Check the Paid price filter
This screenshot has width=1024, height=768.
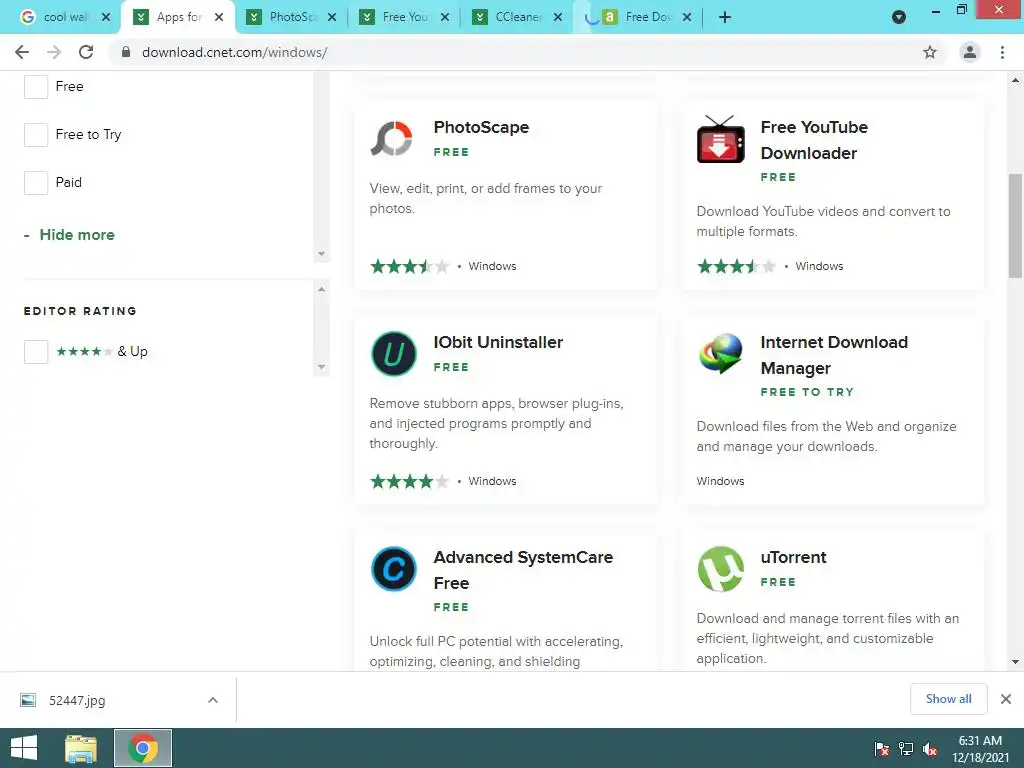tap(36, 183)
